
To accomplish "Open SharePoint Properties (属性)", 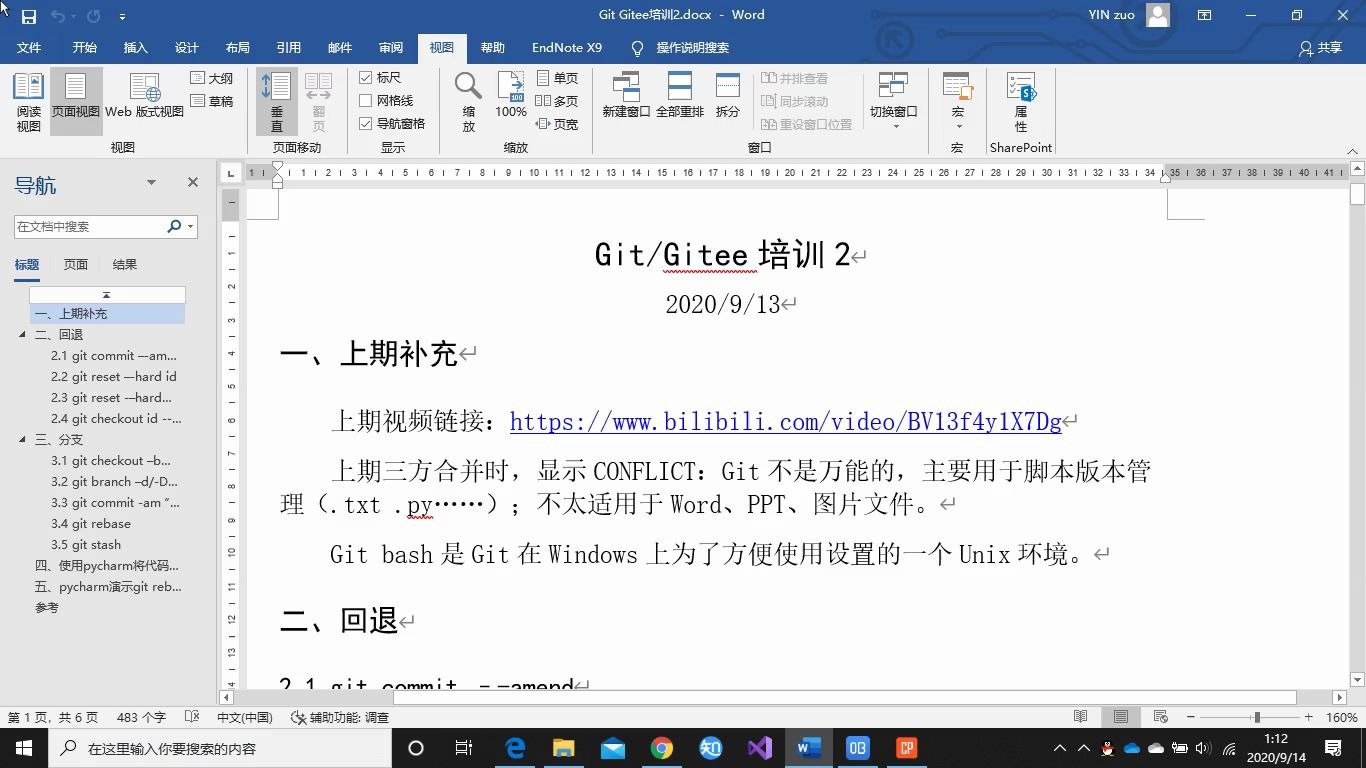I will pyautogui.click(x=1021, y=102).
